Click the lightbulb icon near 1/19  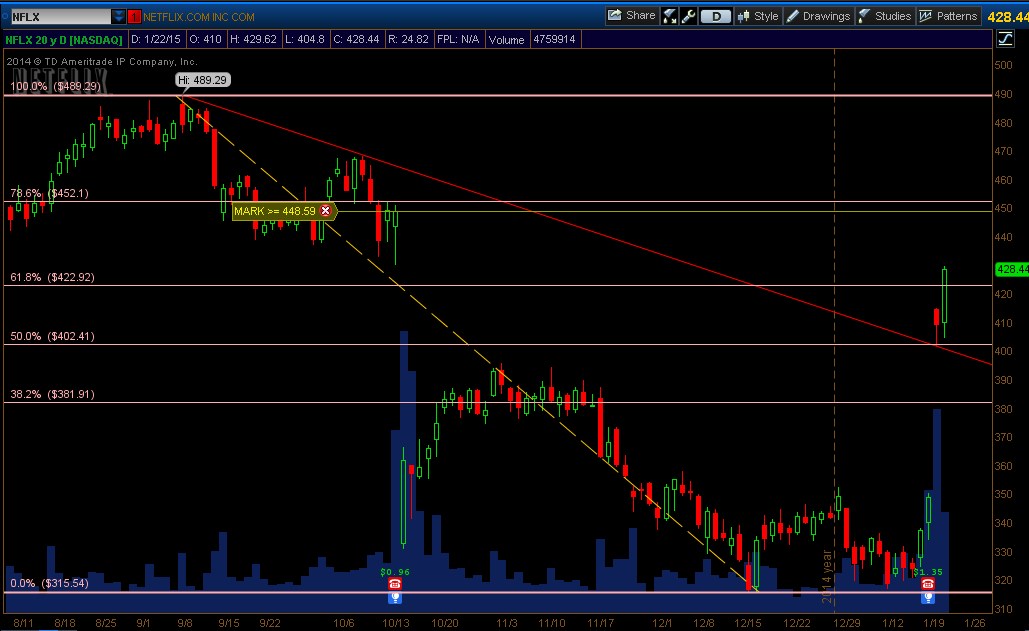(x=927, y=598)
